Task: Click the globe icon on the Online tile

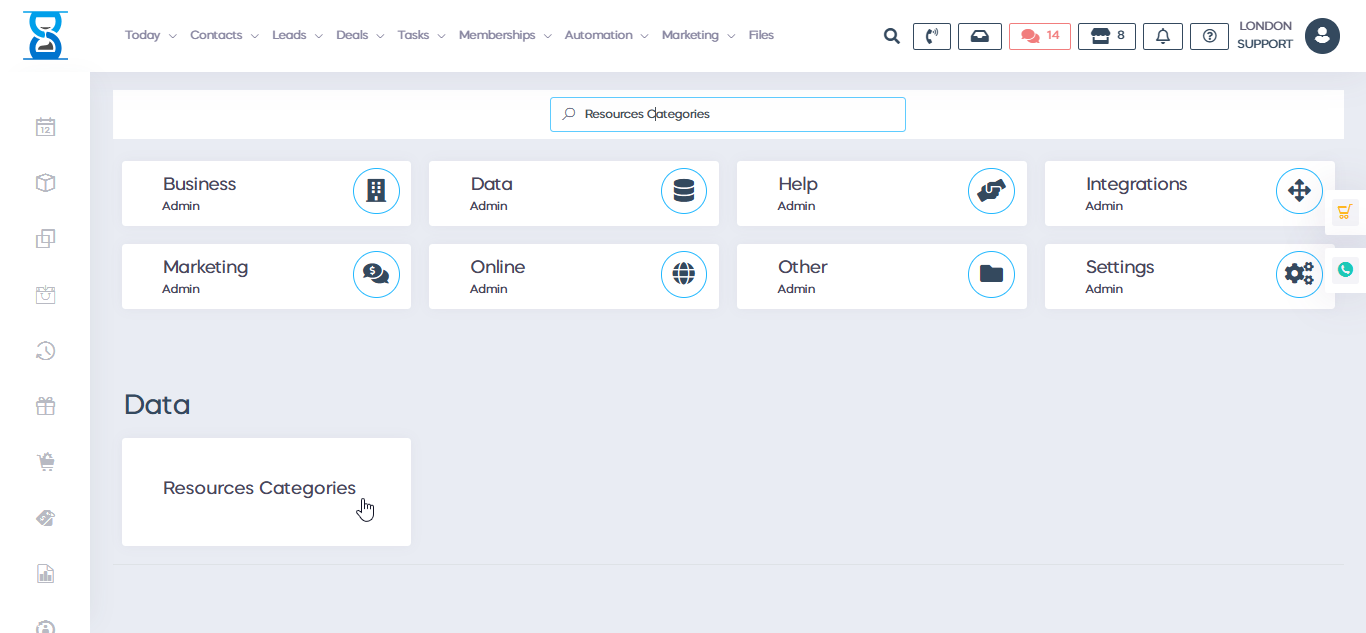Action: 684,274
